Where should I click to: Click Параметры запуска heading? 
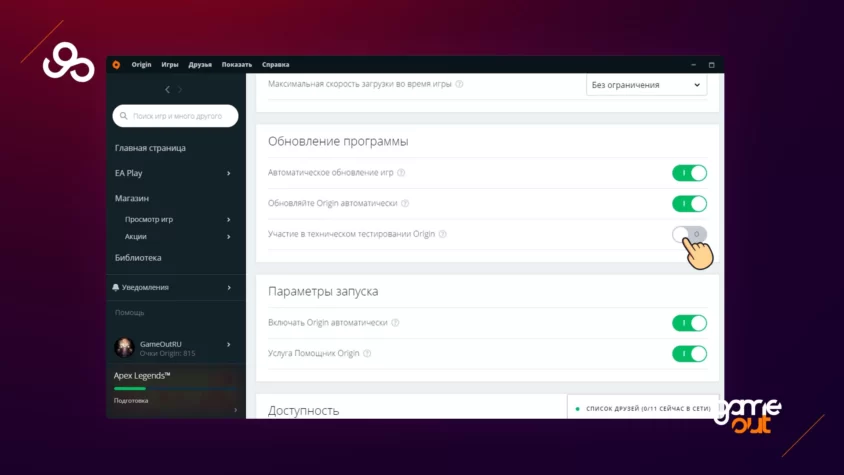click(x=323, y=291)
